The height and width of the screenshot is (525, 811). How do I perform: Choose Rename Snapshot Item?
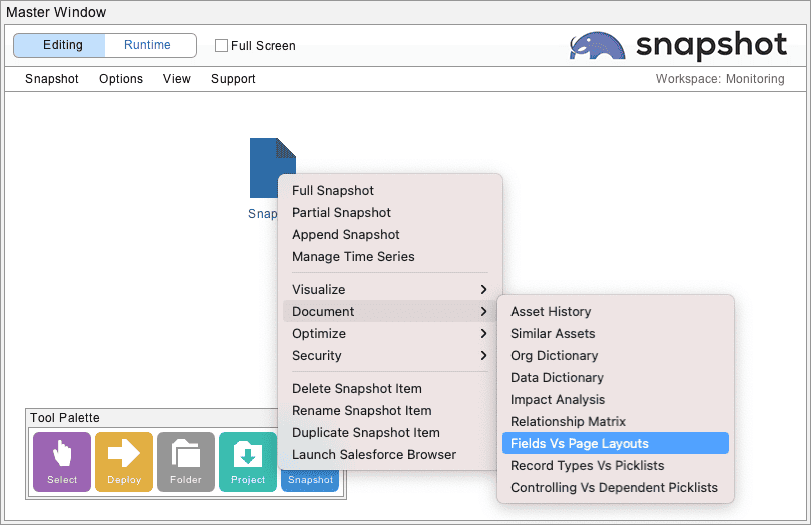(390, 411)
